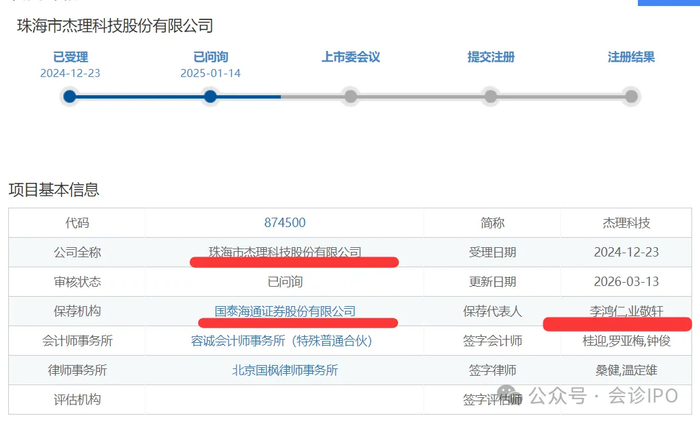Open 珠海市杰理科技股份有限公司 full name link in table
The image size is (700, 424).
pos(285,252)
